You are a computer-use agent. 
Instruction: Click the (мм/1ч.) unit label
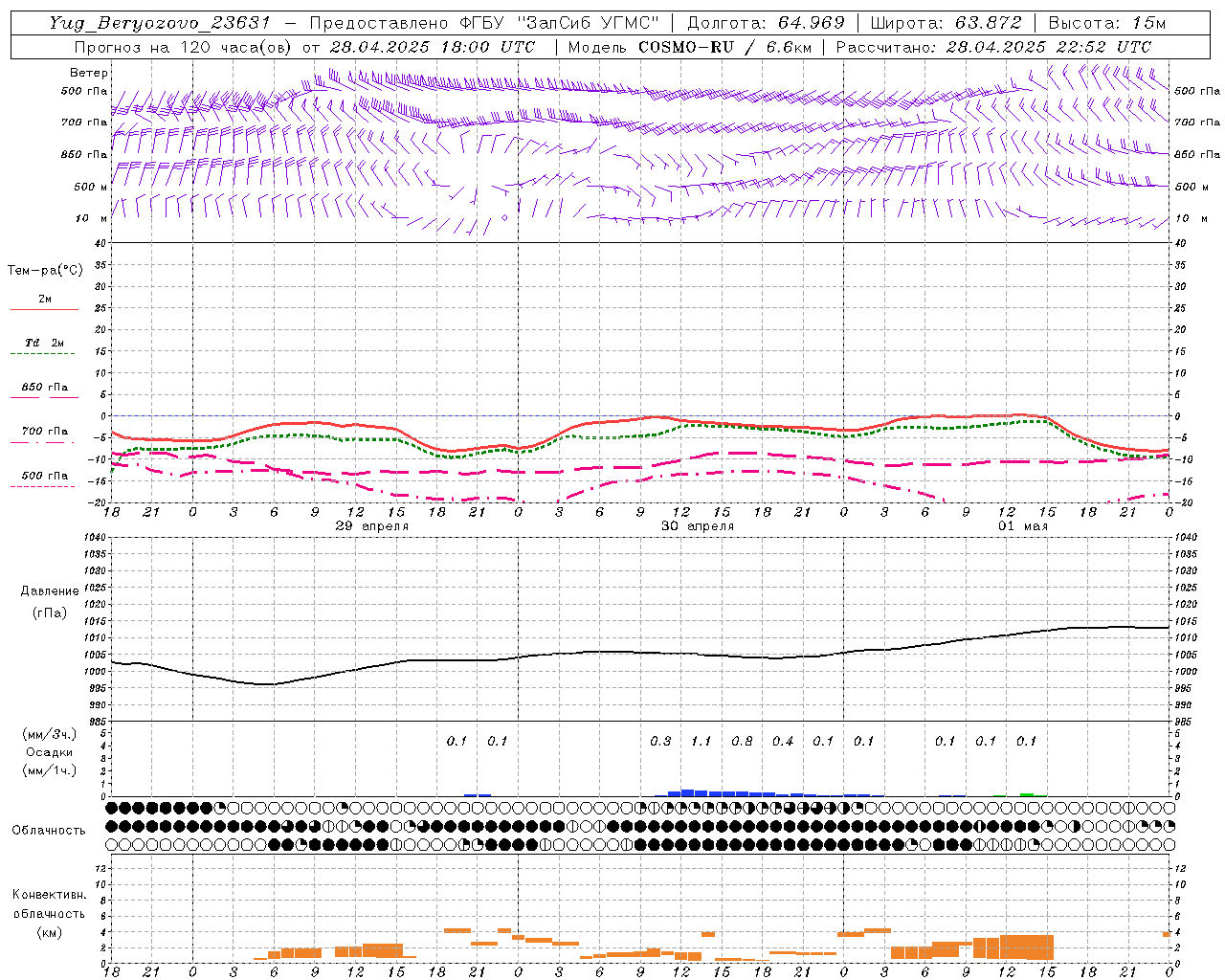[x=49, y=770]
